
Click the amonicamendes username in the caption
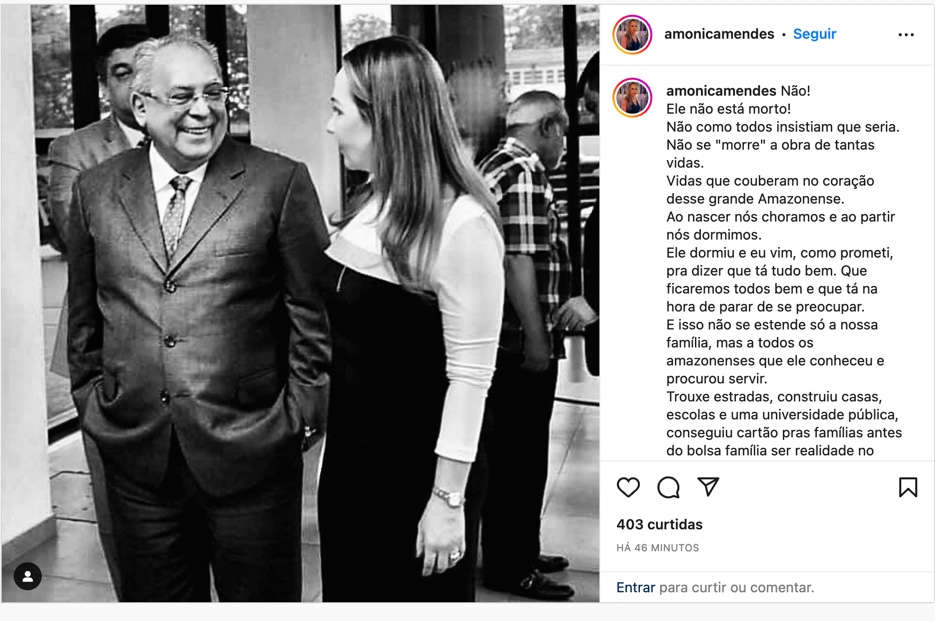coord(721,91)
